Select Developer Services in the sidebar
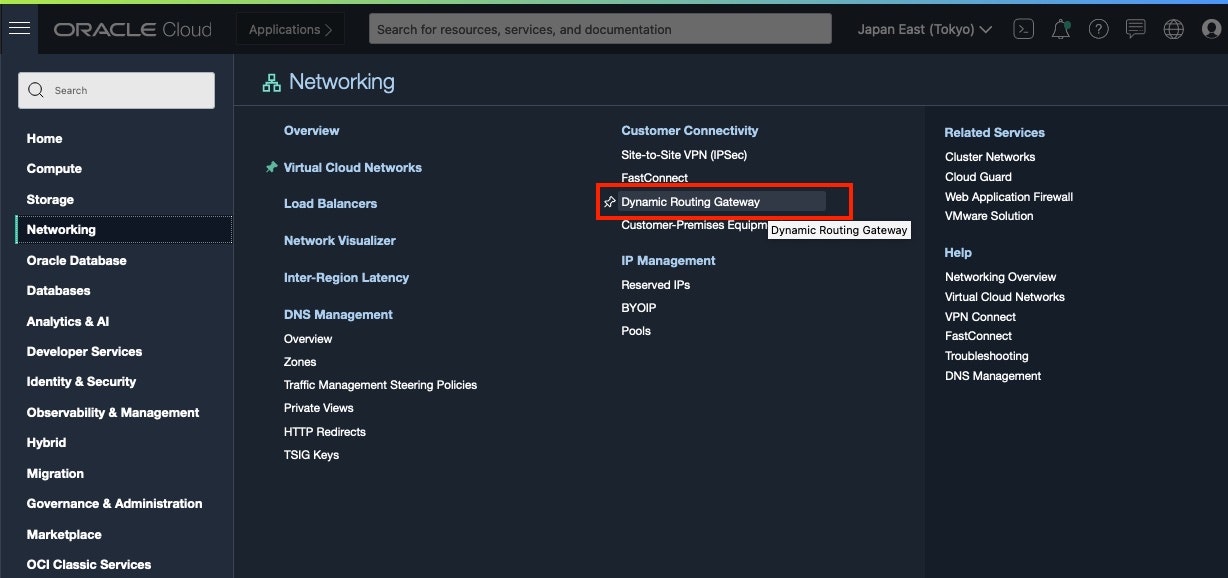1228x578 pixels. (x=84, y=352)
